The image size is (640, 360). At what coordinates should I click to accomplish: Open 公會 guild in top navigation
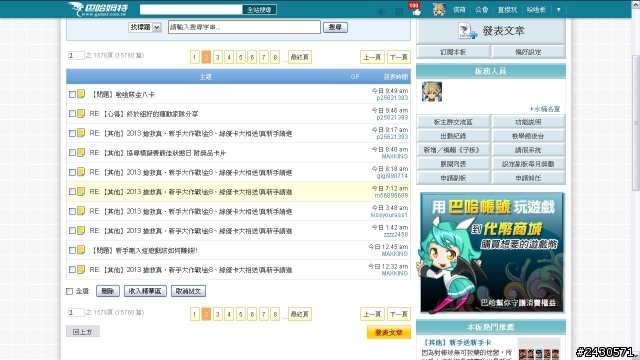point(482,9)
